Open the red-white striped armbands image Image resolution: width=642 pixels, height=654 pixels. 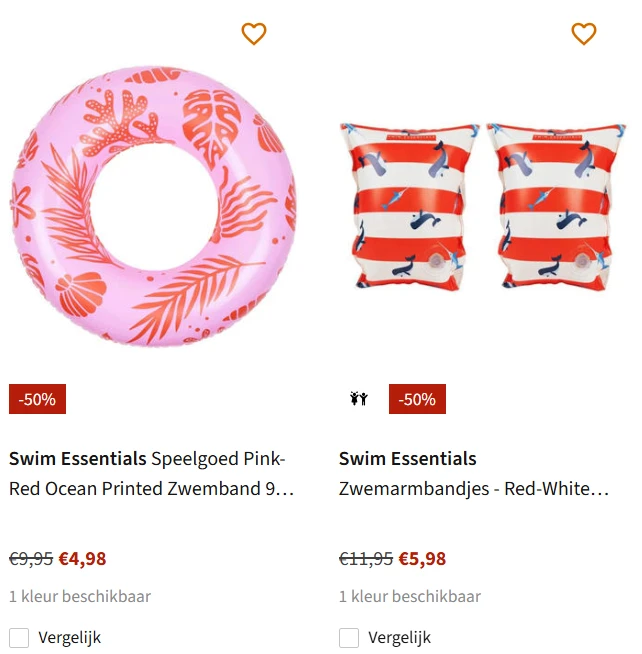pyautogui.click(x=483, y=207)
